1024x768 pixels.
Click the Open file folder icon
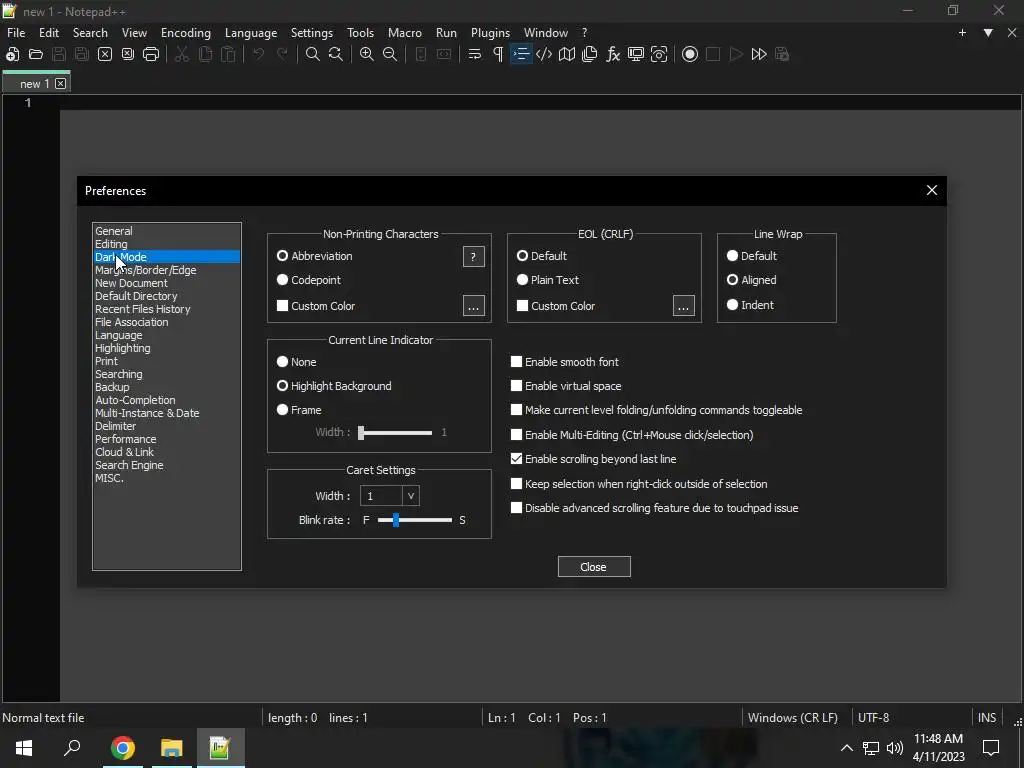36,54
